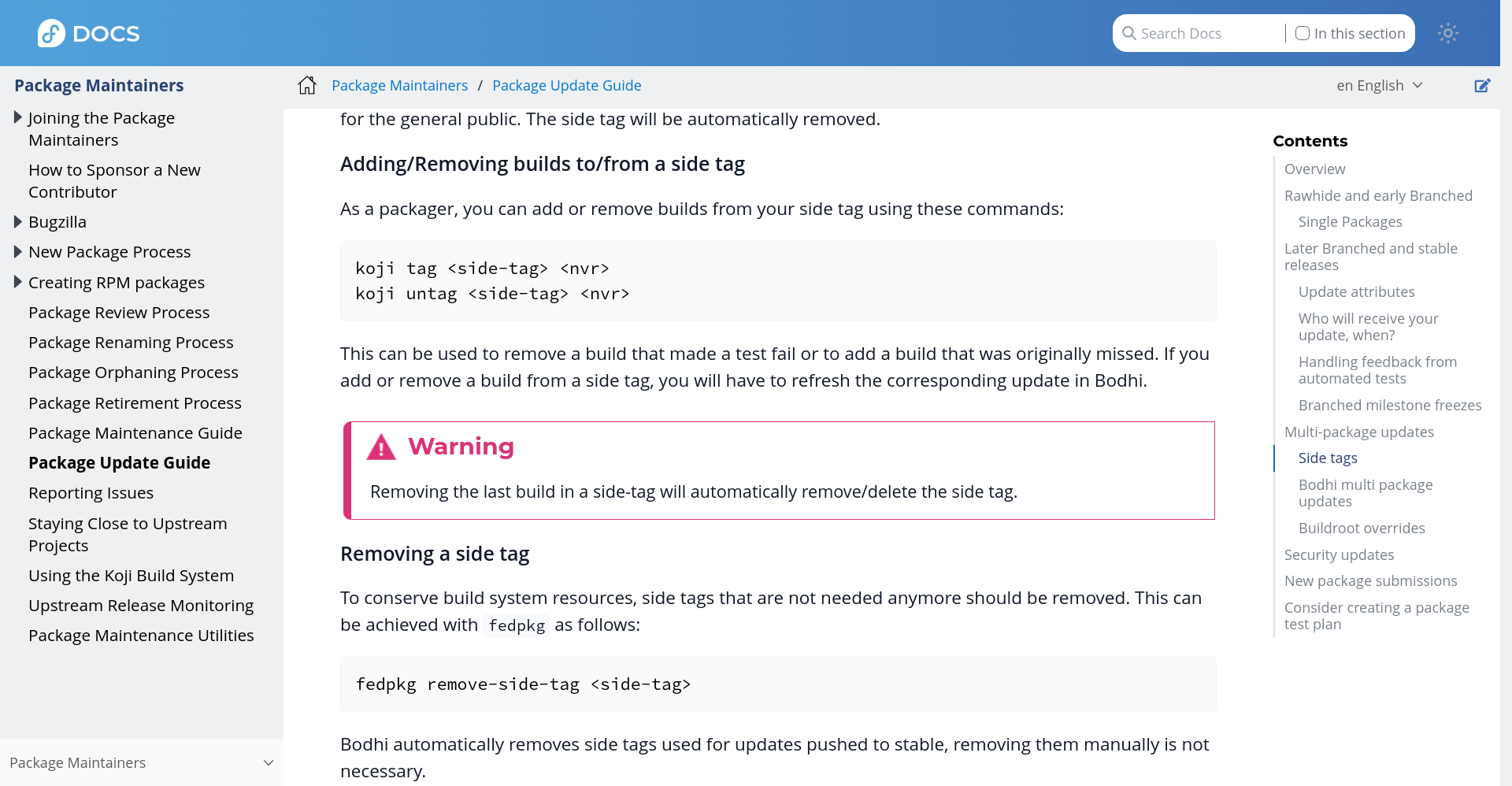Open the Package Maintainers bottom selector
1512x786 pixels.
point(142,762)
